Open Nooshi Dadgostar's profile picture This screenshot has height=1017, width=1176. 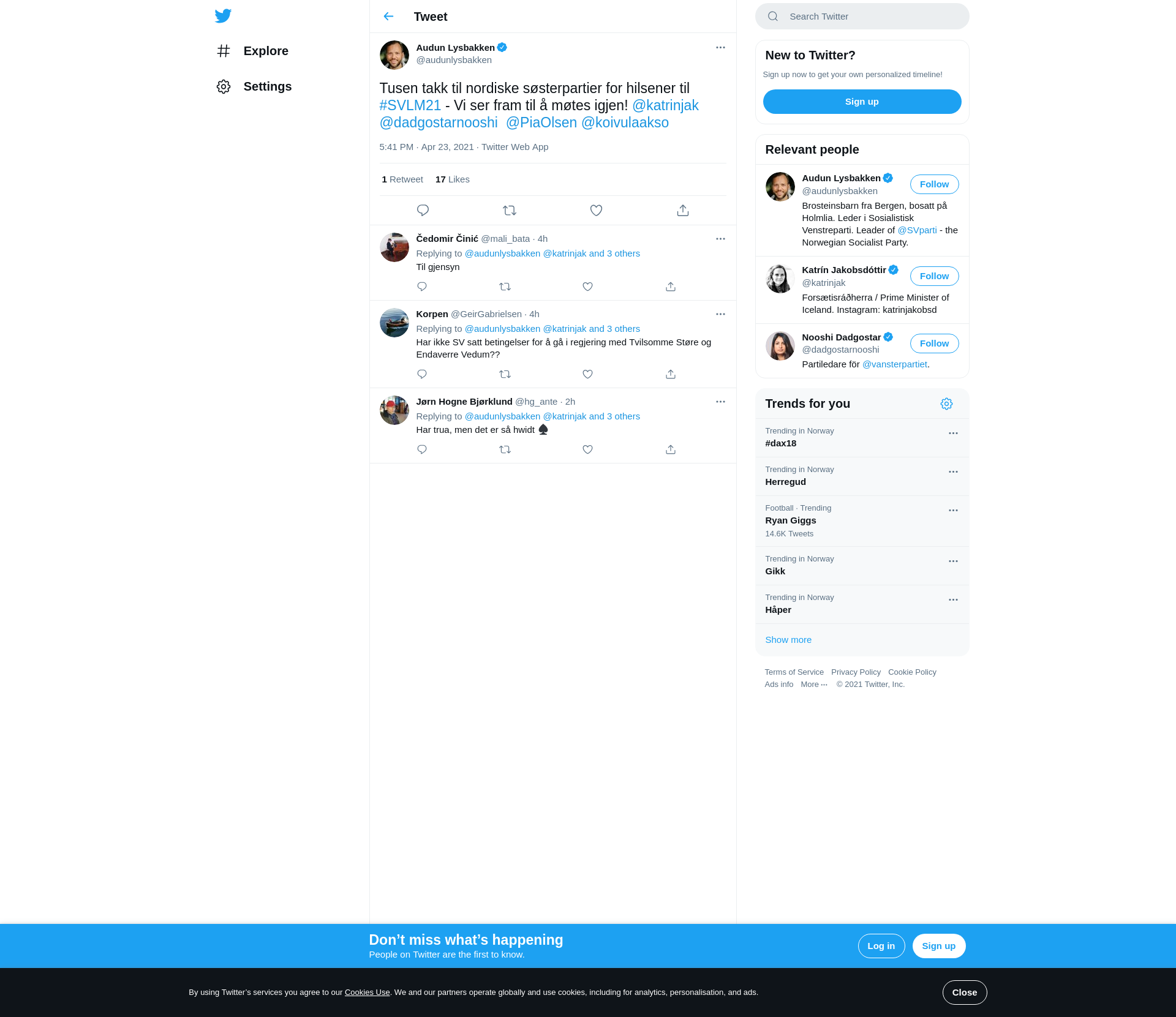tap(780, 346)
